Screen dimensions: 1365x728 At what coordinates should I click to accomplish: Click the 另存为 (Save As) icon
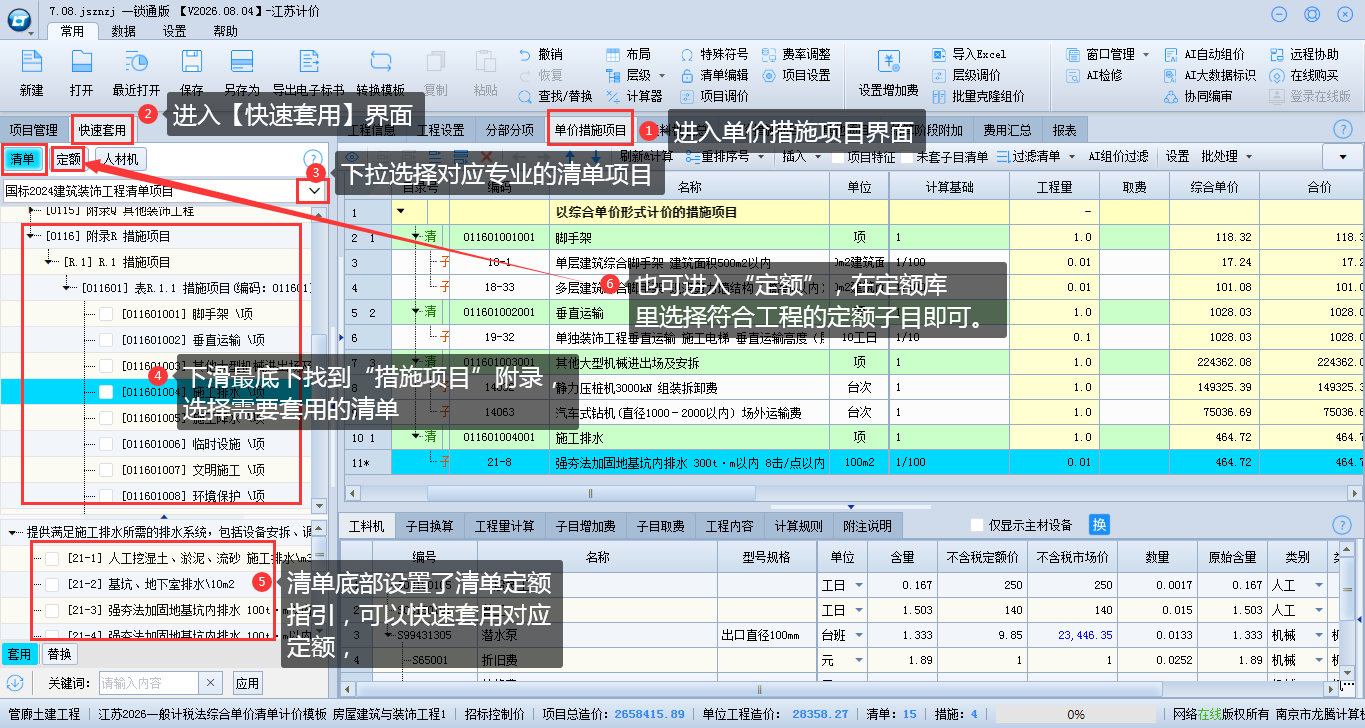pyautogui.click(x=242, y=62)
